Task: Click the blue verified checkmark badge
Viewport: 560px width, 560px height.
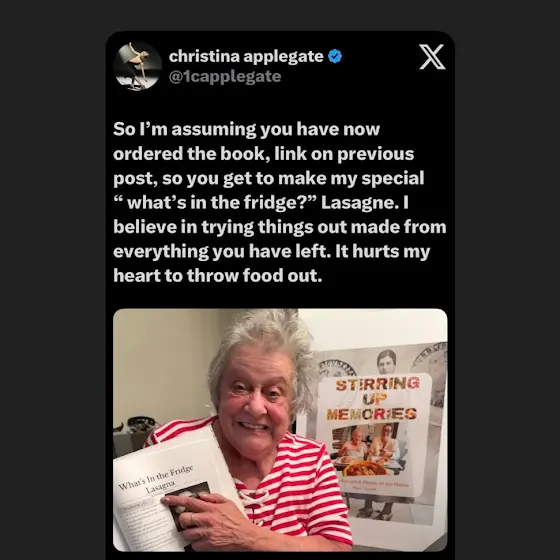Action: (x=335, y=56)
